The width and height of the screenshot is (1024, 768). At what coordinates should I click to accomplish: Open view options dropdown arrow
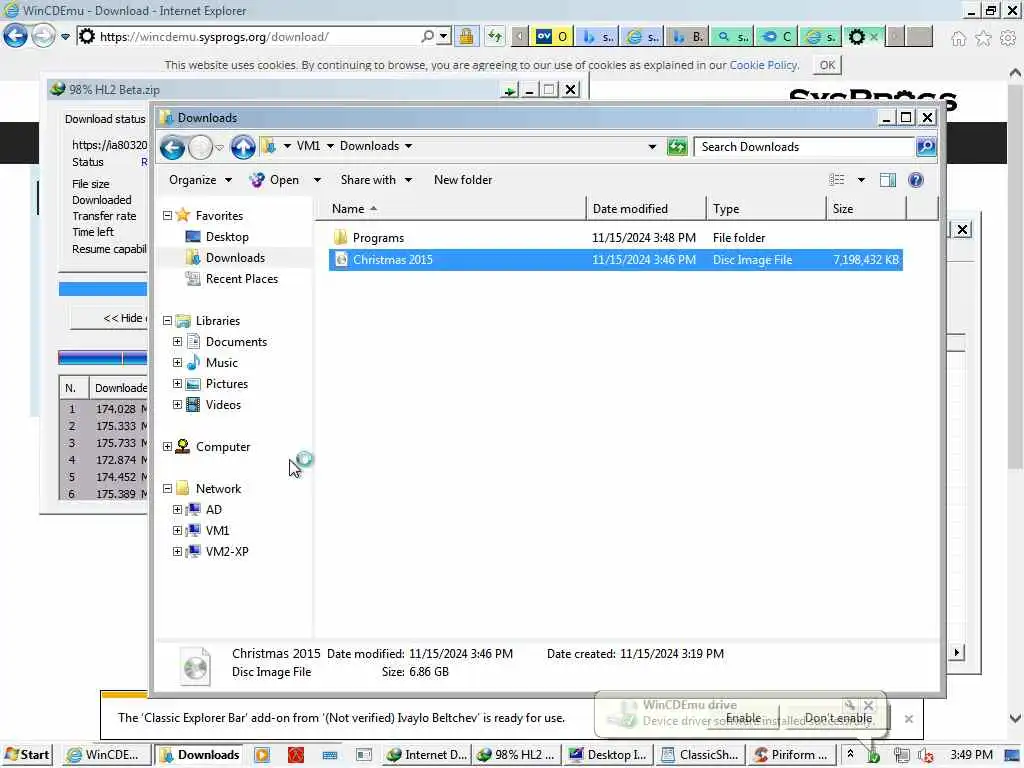[861, 180]
